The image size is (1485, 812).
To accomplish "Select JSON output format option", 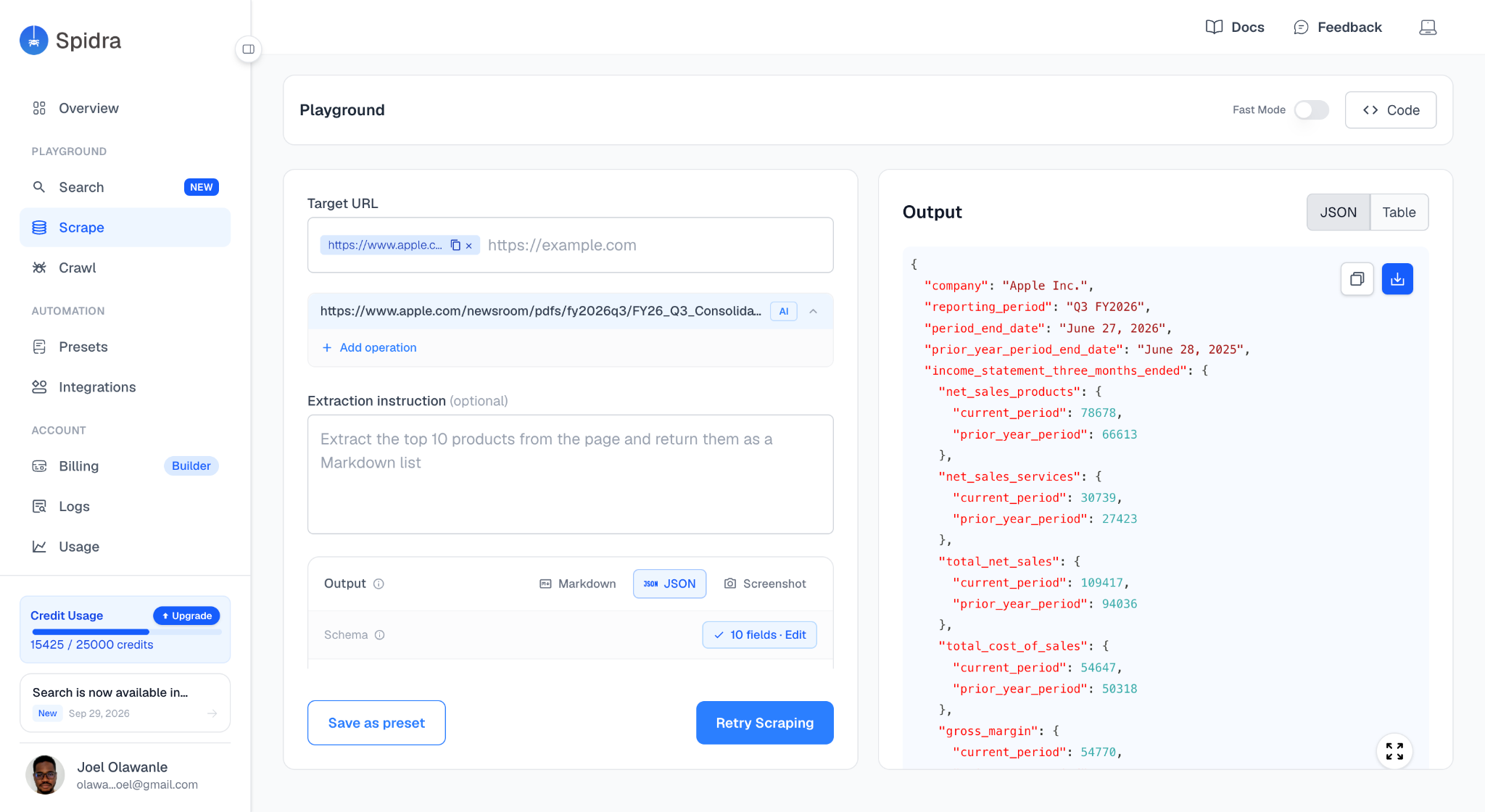I will 669,584.
